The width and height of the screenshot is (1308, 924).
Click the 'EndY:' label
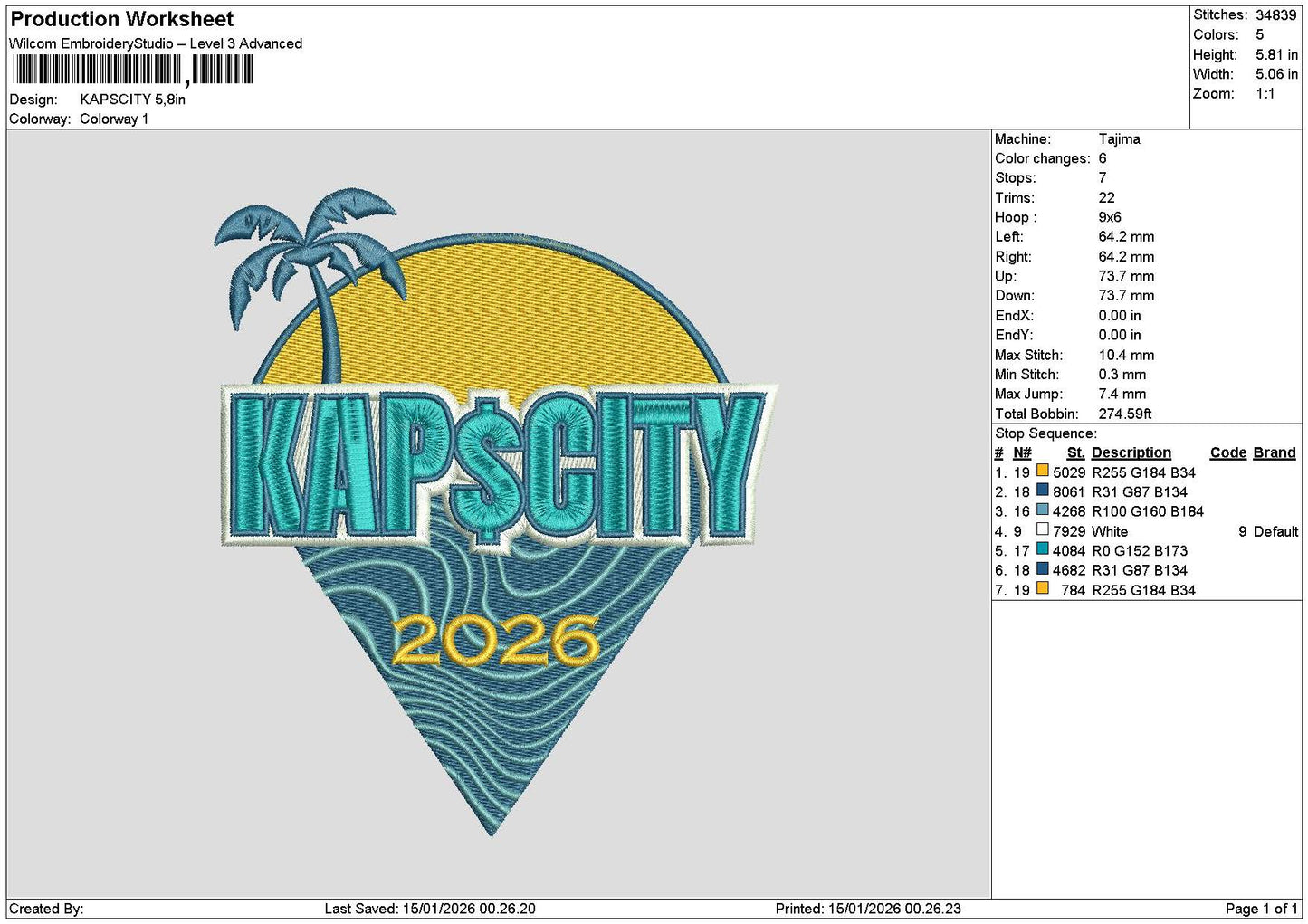coord(1014,335)
